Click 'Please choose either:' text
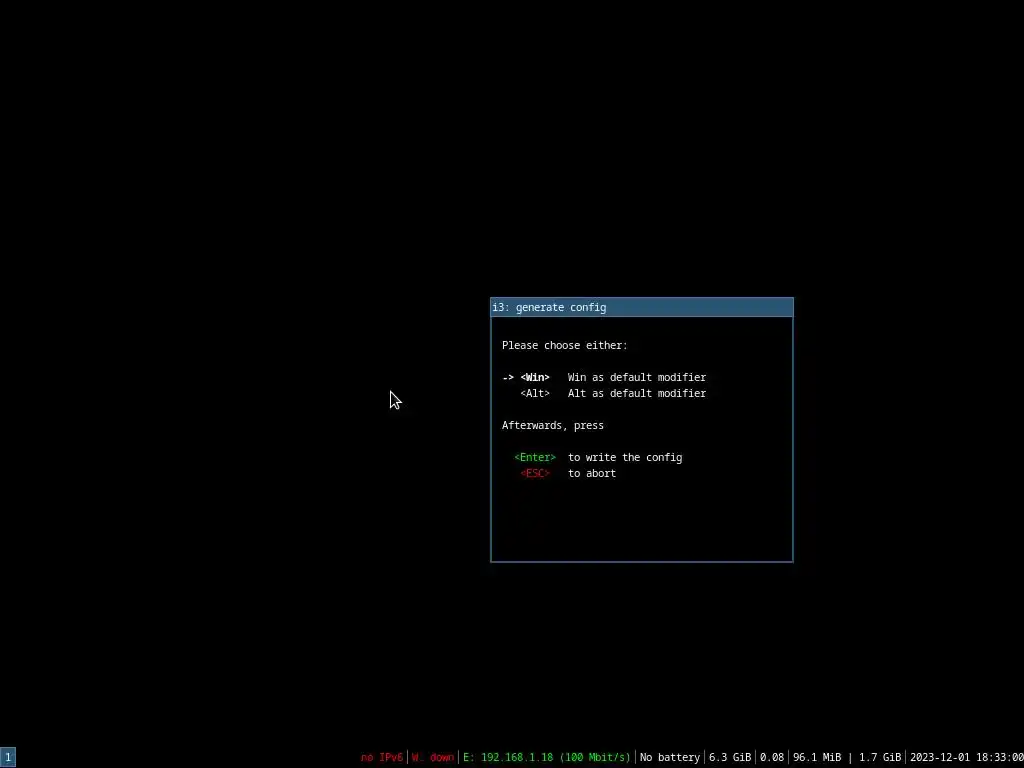Viewport: 1024px width, 768px height. click(564, 345)
